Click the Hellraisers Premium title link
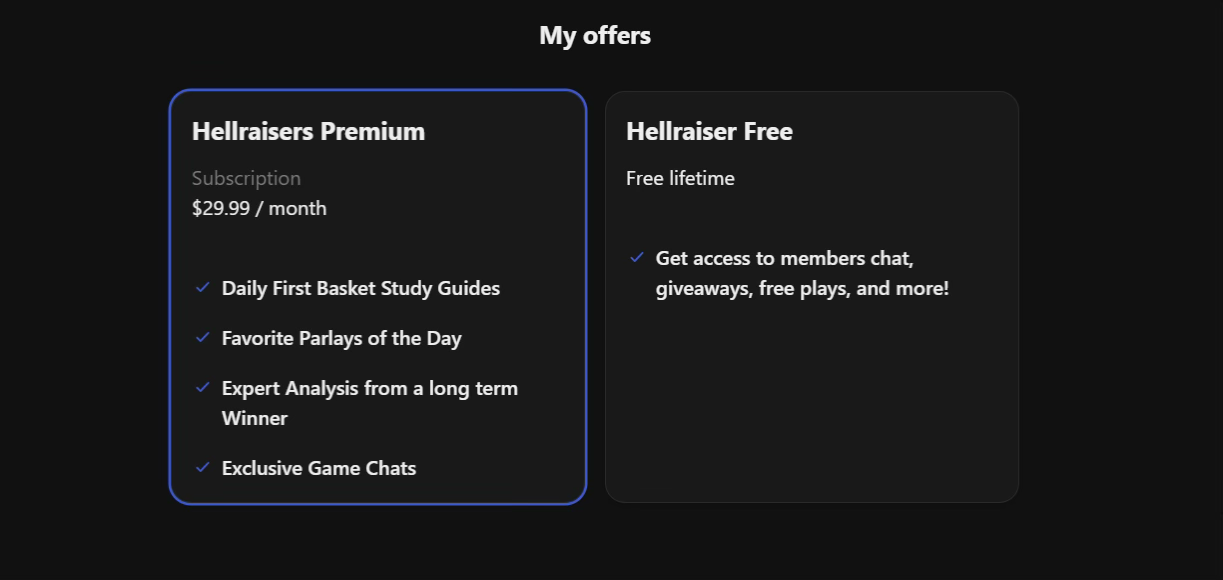 [308, 130]
